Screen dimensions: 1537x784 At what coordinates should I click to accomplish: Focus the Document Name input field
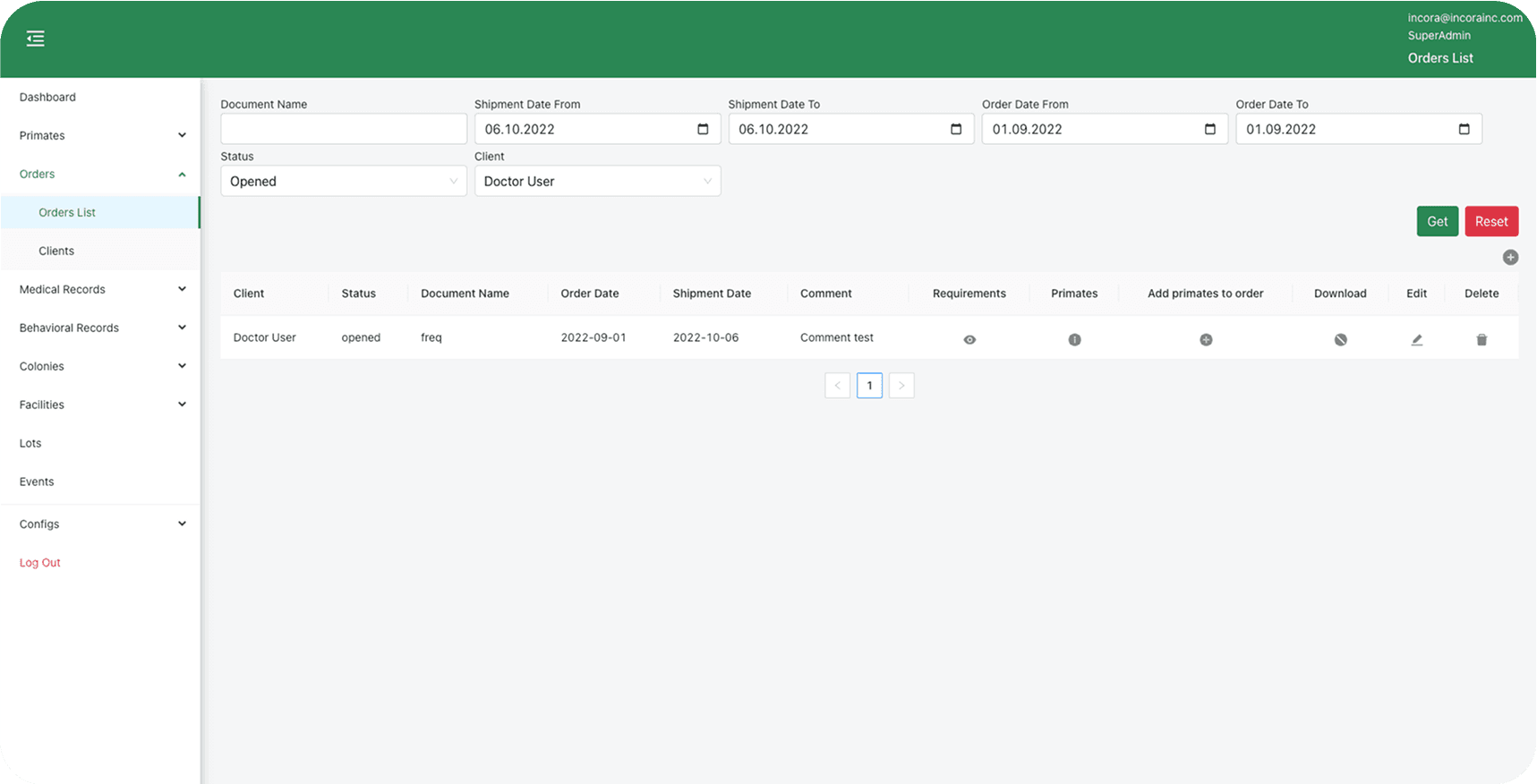pyautogui.click(x=344, y=129)
